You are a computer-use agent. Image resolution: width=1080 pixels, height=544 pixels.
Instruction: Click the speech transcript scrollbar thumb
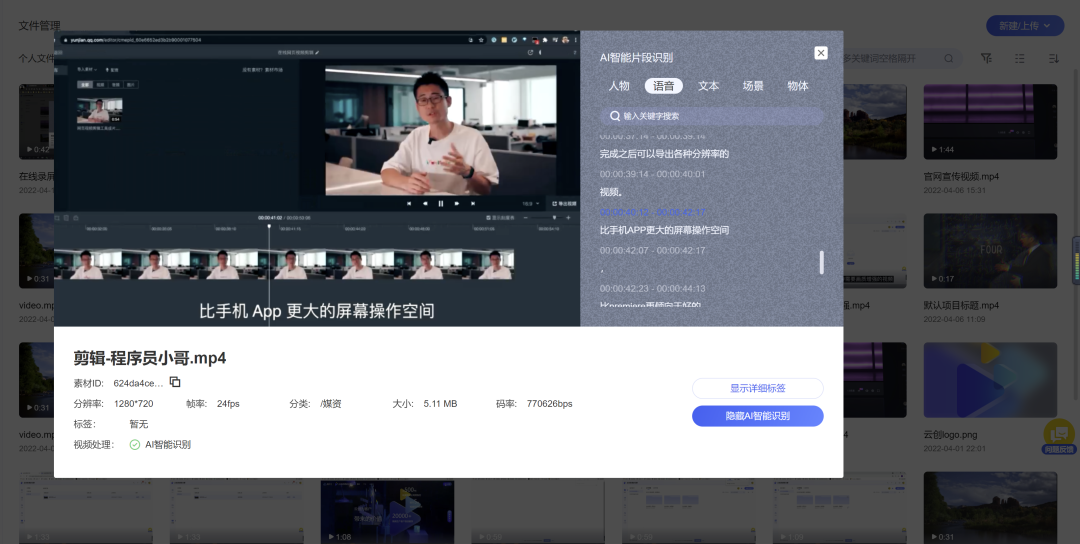(x=822, y=262)
